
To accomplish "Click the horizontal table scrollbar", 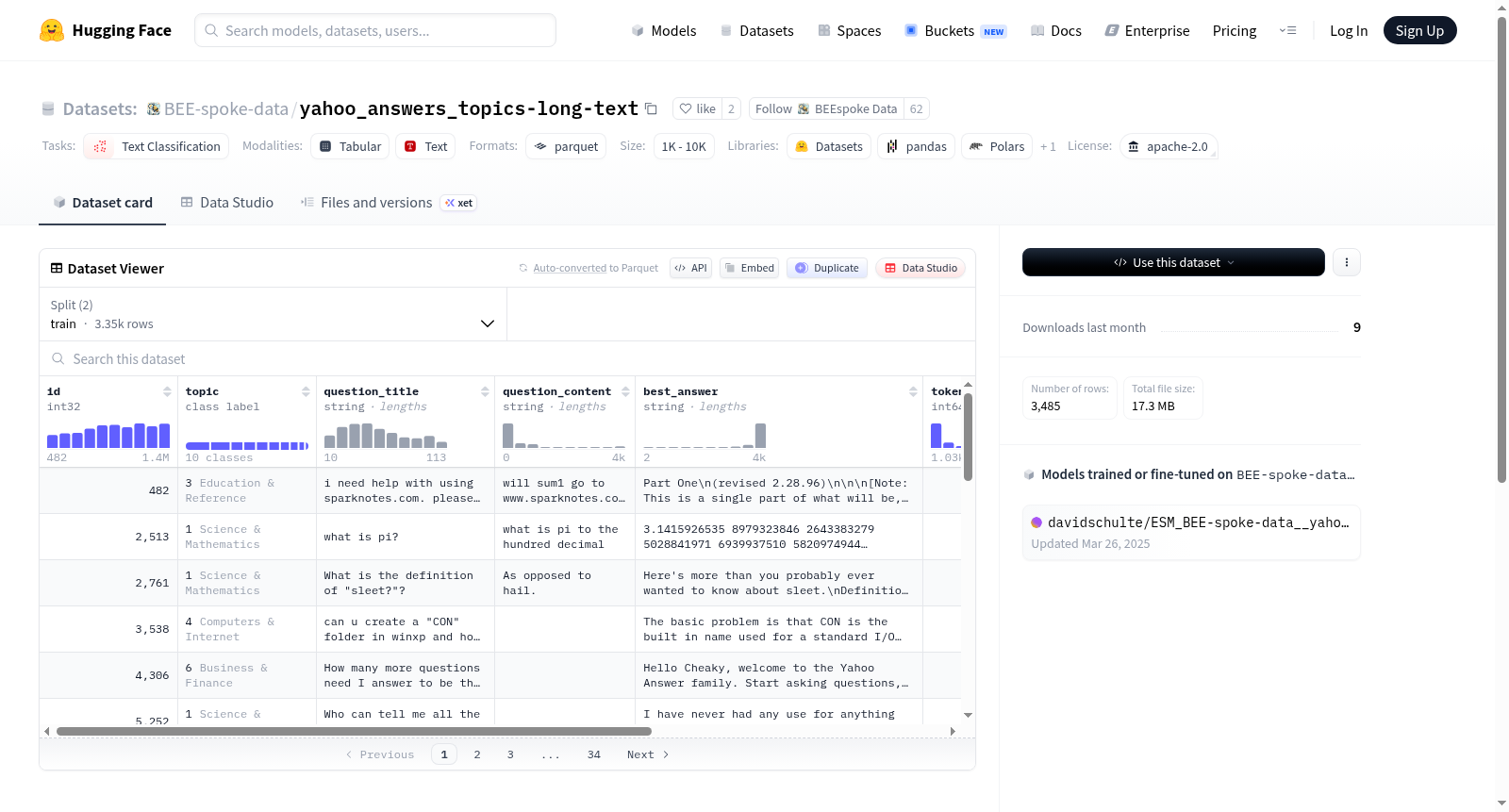I will click(354, 731).
